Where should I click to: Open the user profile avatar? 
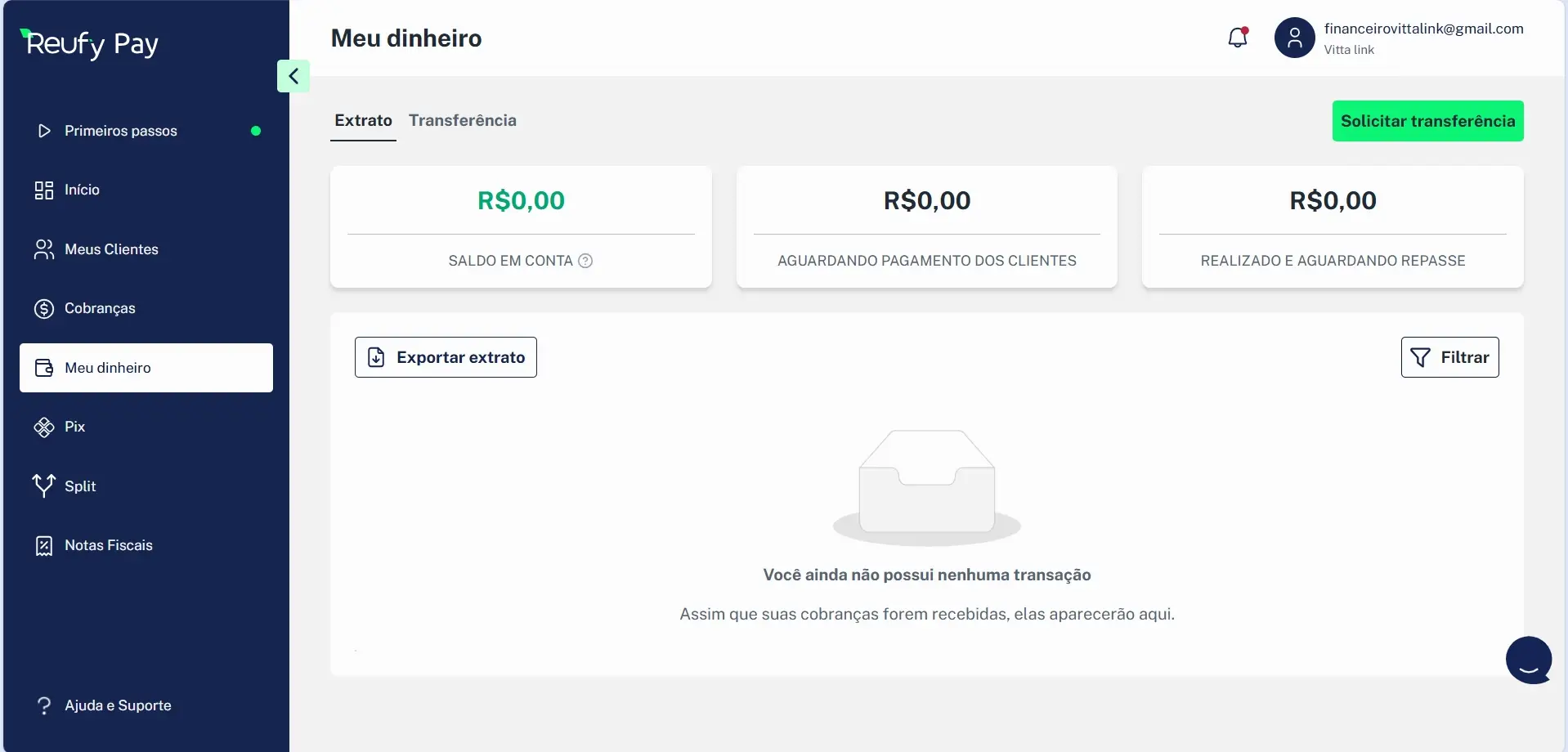point(1294,38)
